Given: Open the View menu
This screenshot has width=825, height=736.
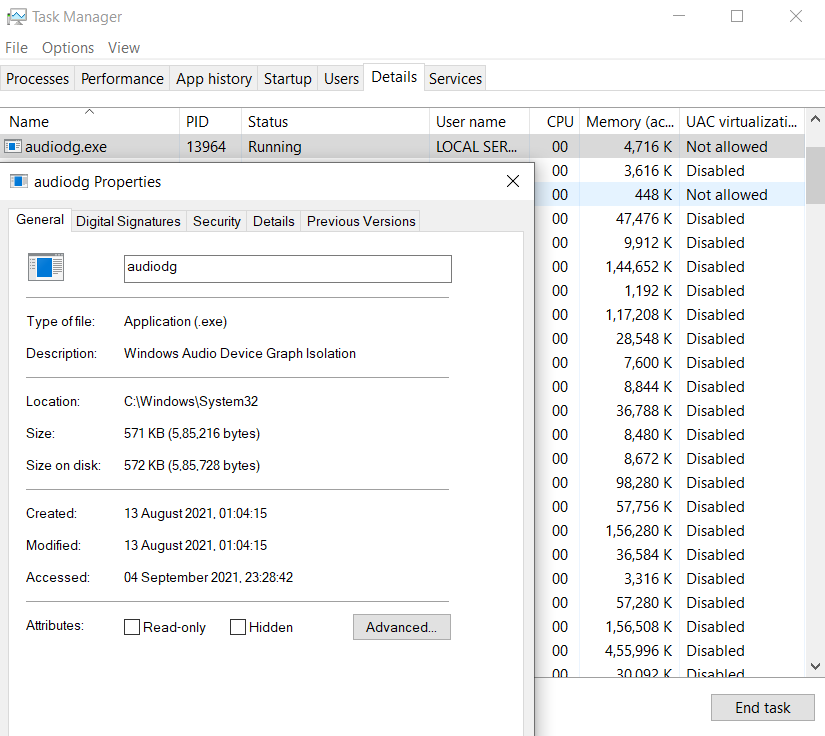Looking at the screenshot, I should click(124, 48).
